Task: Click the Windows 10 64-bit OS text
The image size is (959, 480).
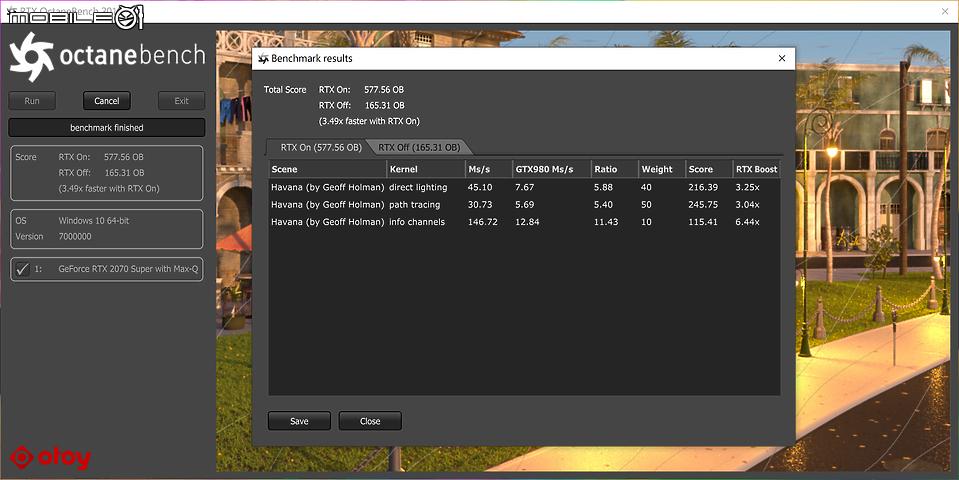Action: coord(94,221)
